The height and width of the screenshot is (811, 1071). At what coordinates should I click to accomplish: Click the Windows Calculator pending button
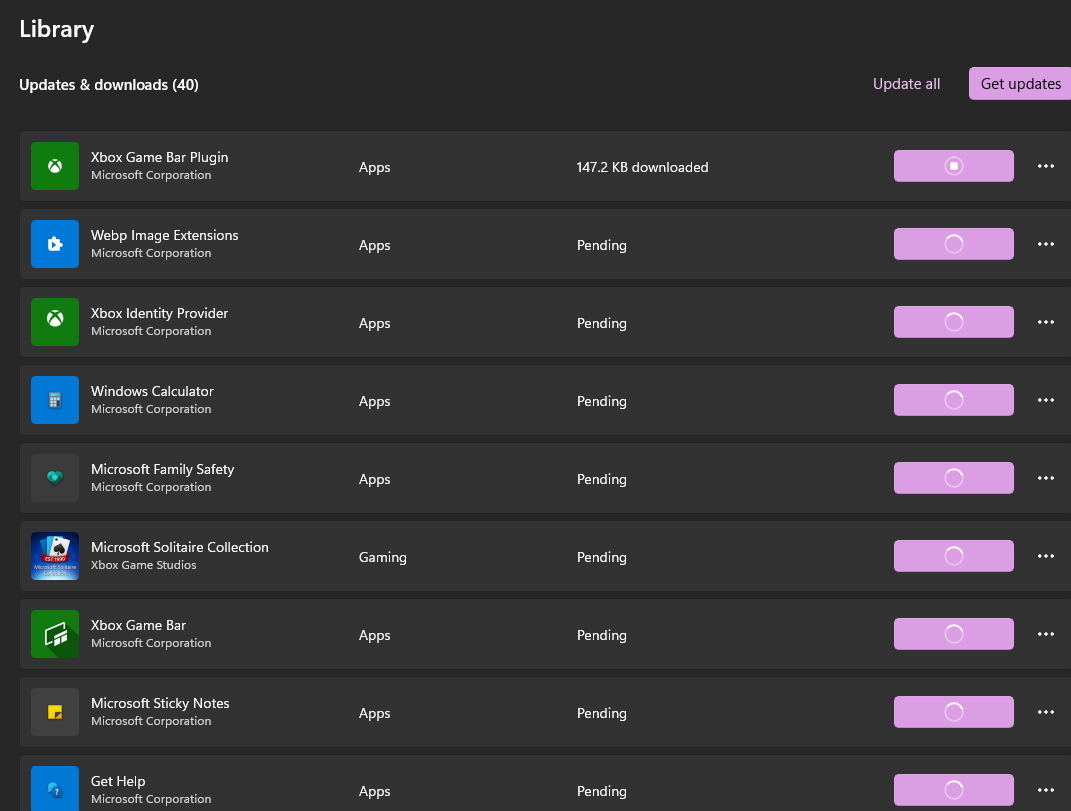click(954, 400)
